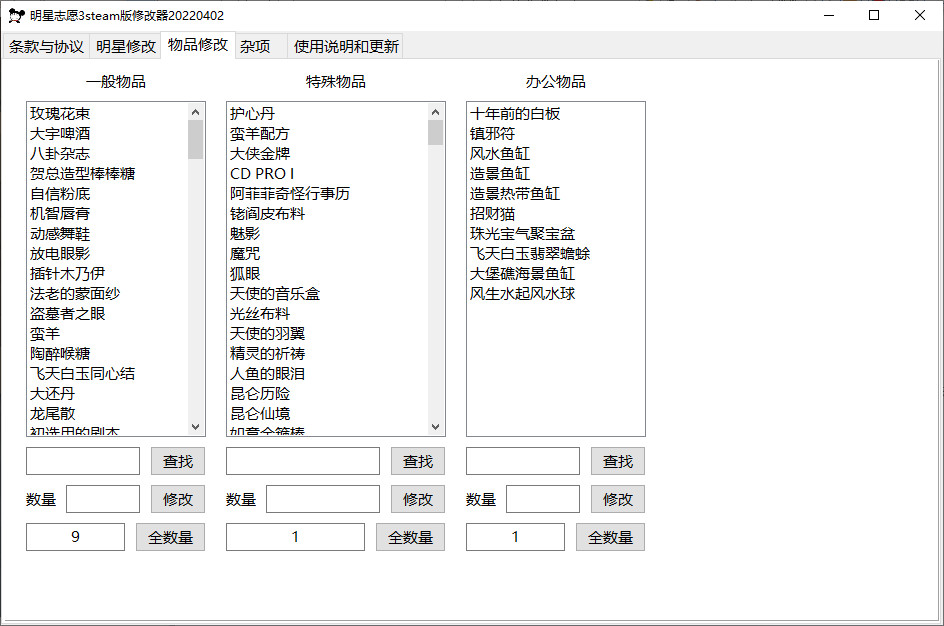Click the app icon in title bar
The height and width of the screenshot is (626, 944).
[16, 16]
